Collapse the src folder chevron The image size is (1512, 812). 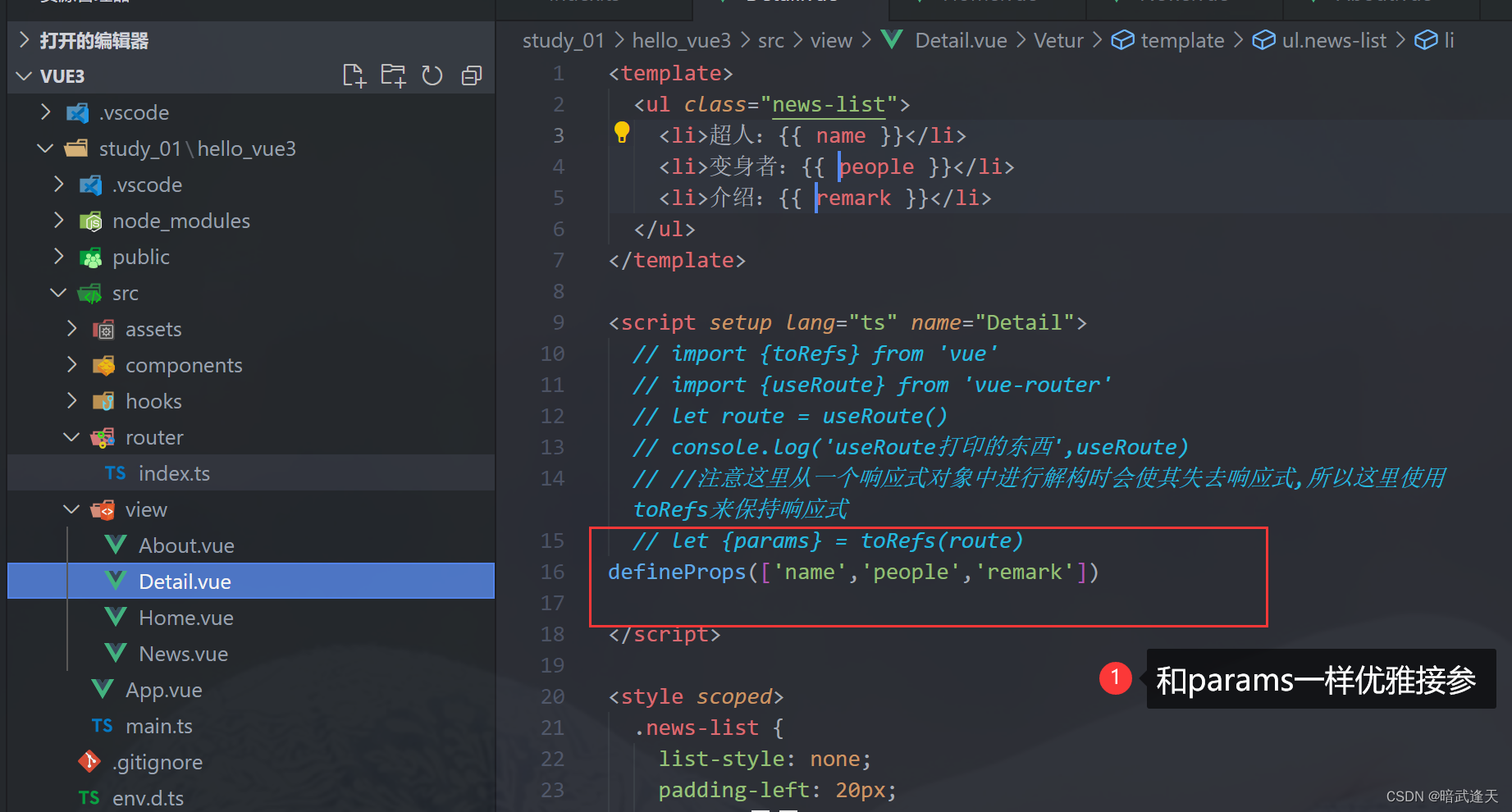tap(58, 293)
